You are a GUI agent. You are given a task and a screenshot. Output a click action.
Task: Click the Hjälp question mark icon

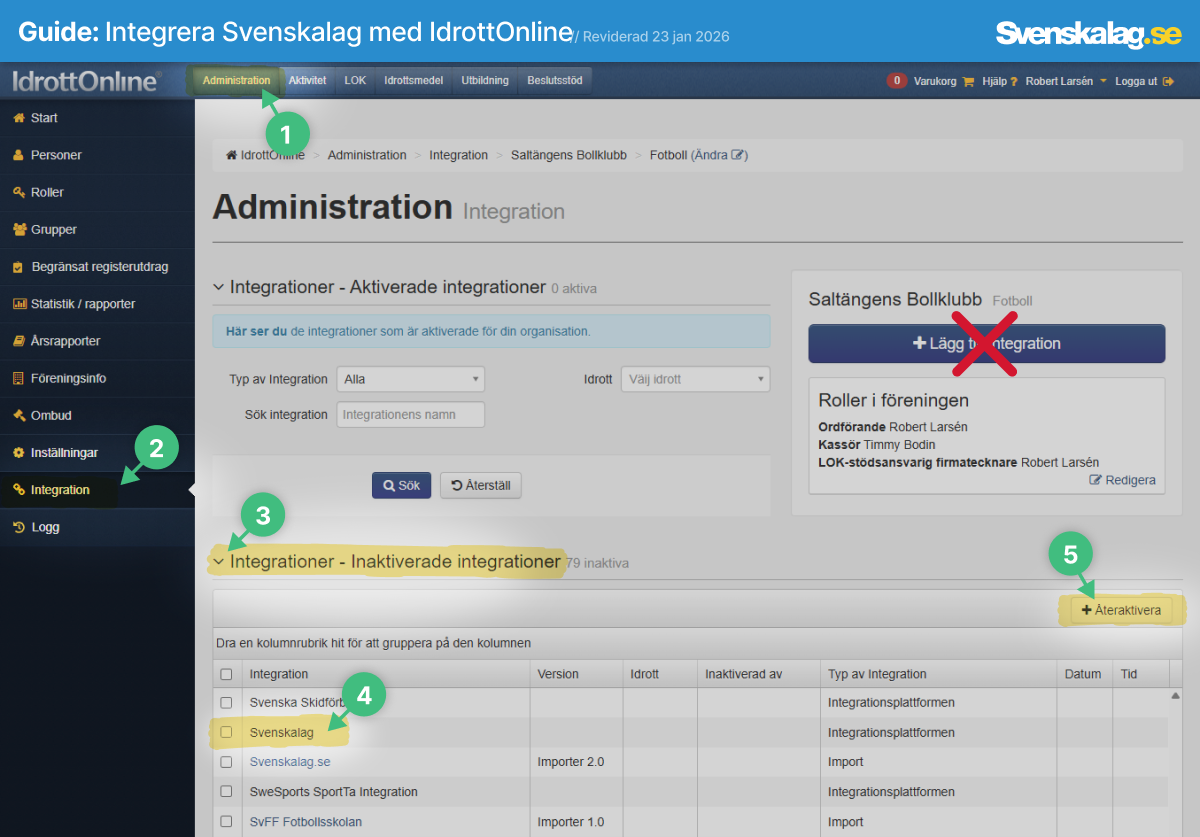[1013, 82]
